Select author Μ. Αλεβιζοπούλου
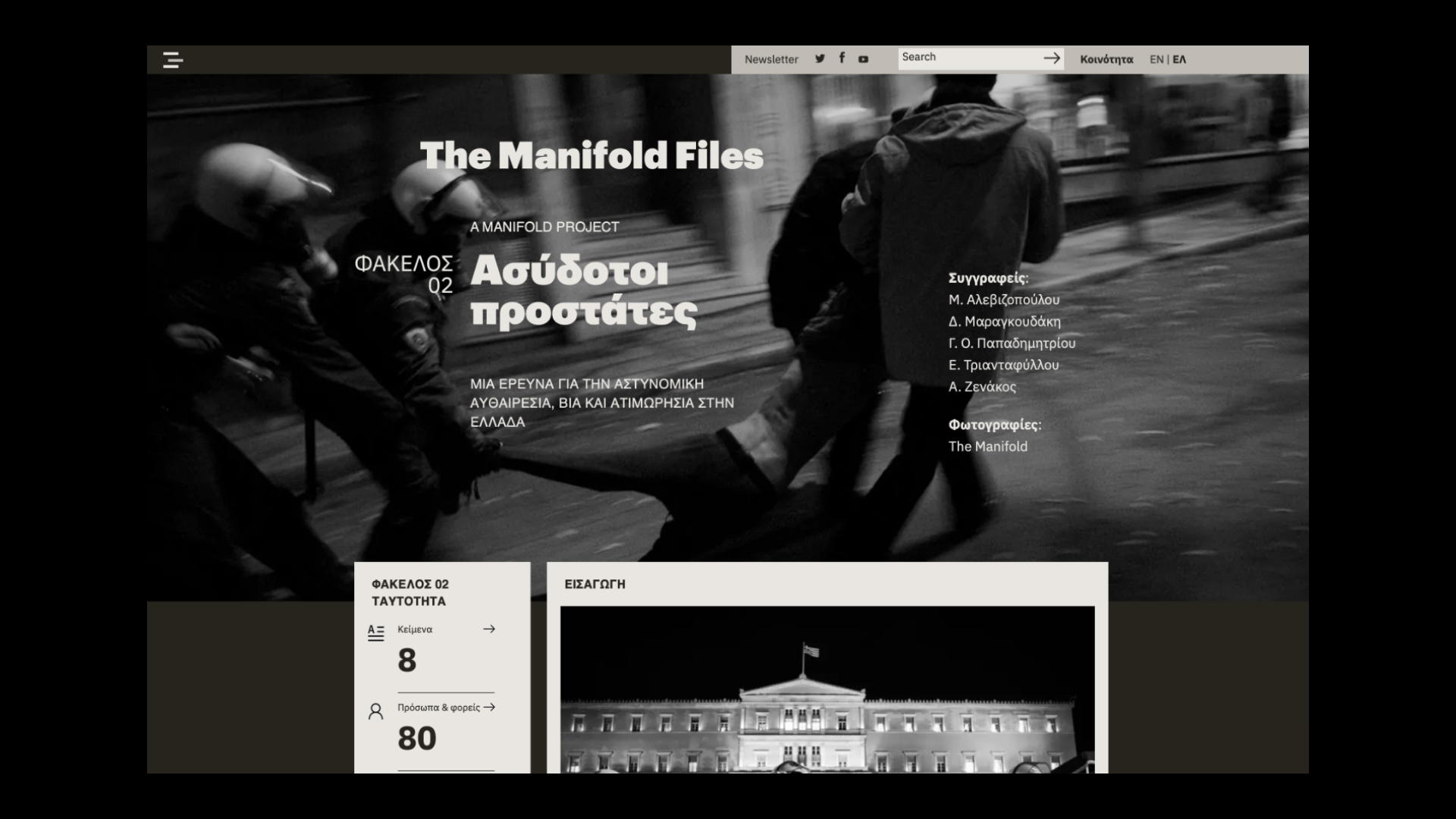1456x819 pixels. 1004,300
